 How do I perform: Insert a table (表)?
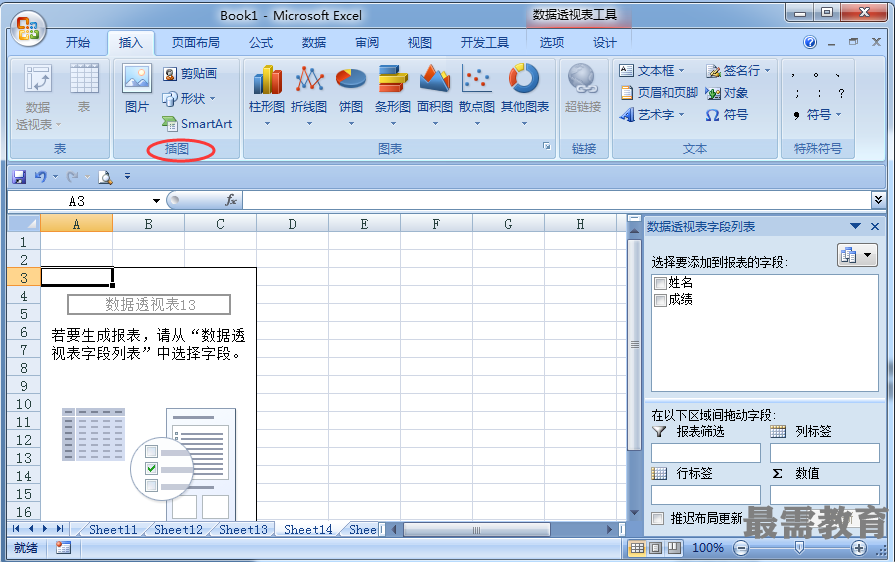click(84, 88)
